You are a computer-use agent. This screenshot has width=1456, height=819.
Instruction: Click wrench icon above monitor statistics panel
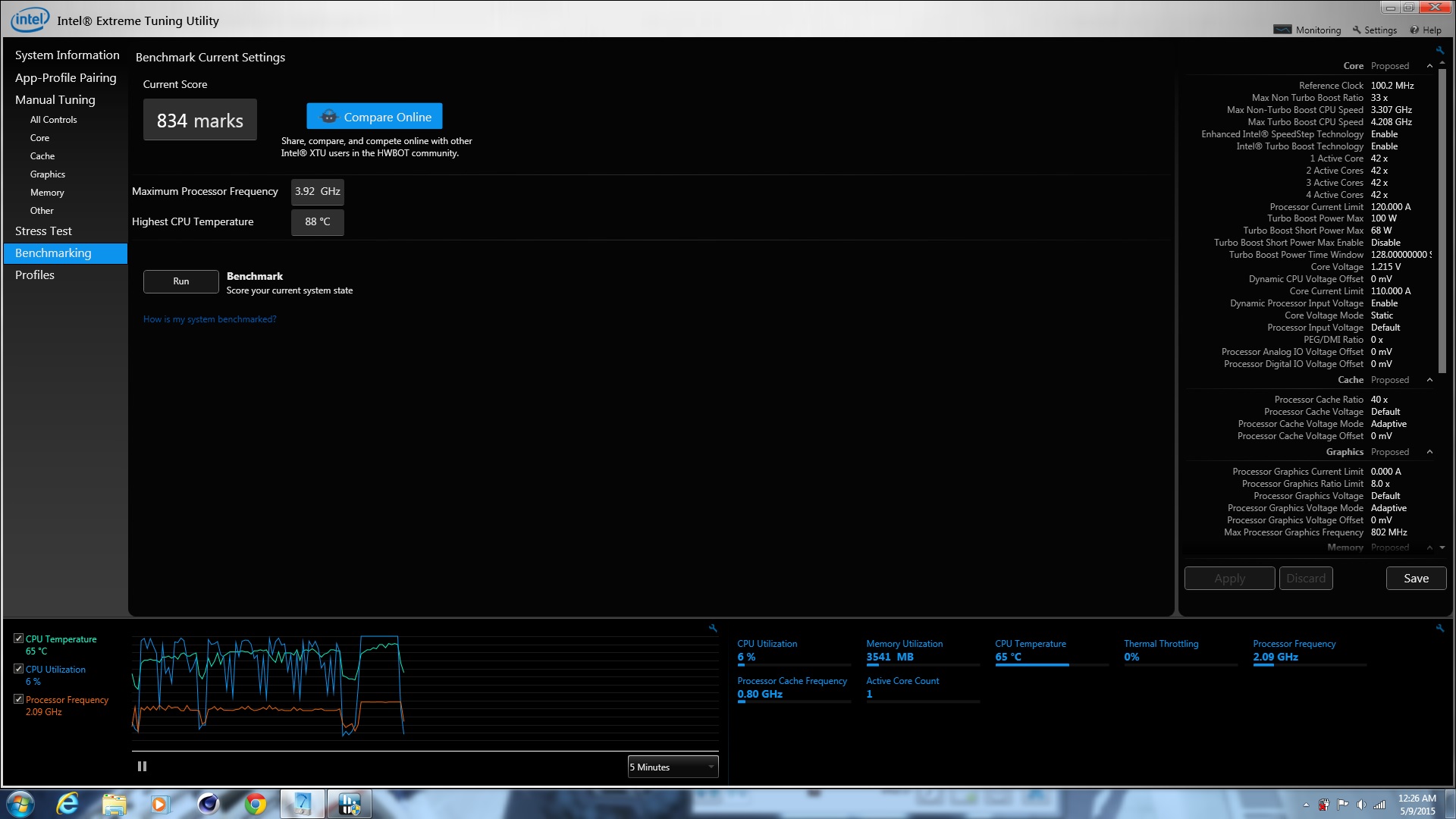pos(1440,628)
